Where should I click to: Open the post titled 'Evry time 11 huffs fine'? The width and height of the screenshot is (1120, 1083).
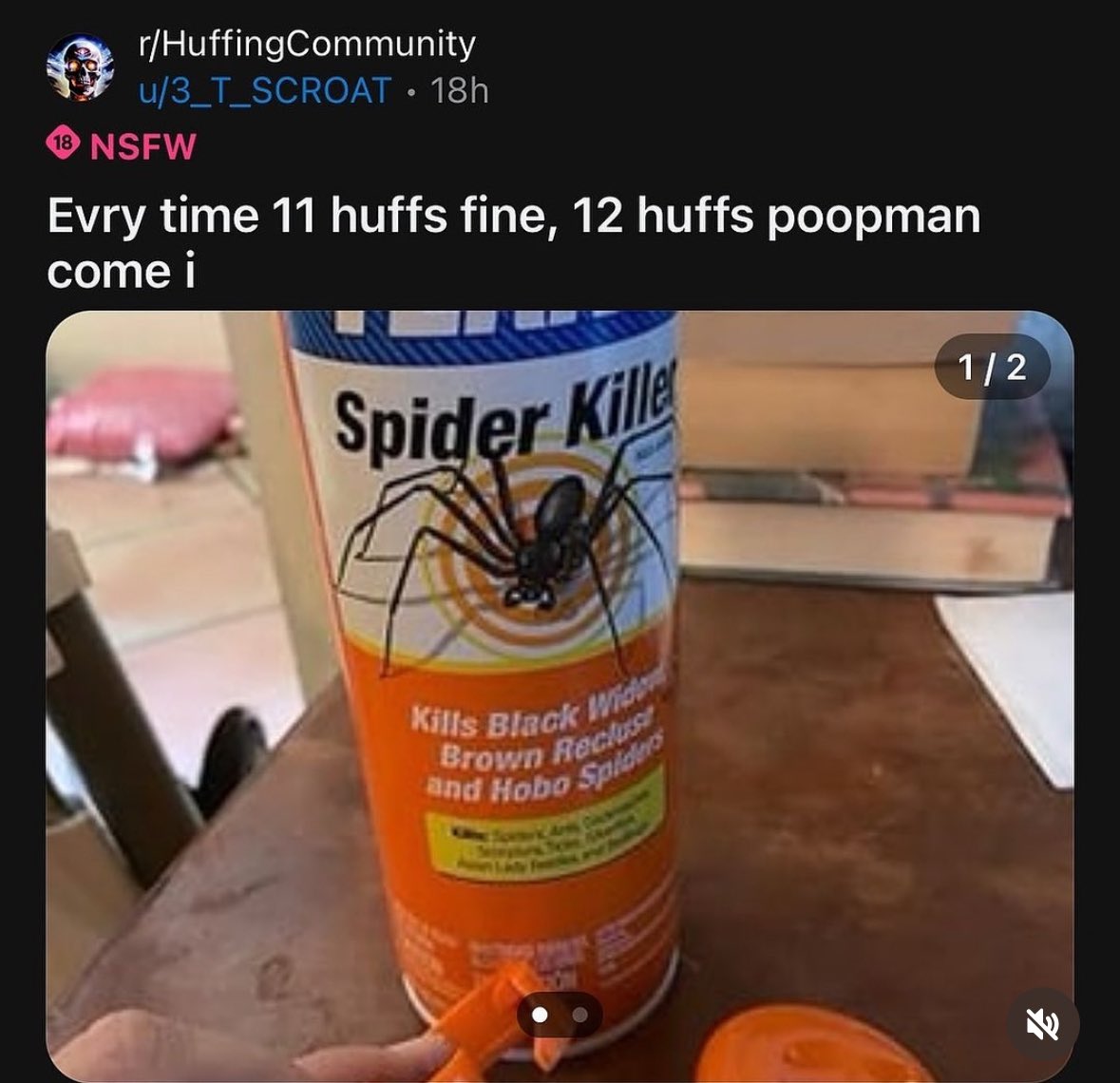[x=513, y=243]
